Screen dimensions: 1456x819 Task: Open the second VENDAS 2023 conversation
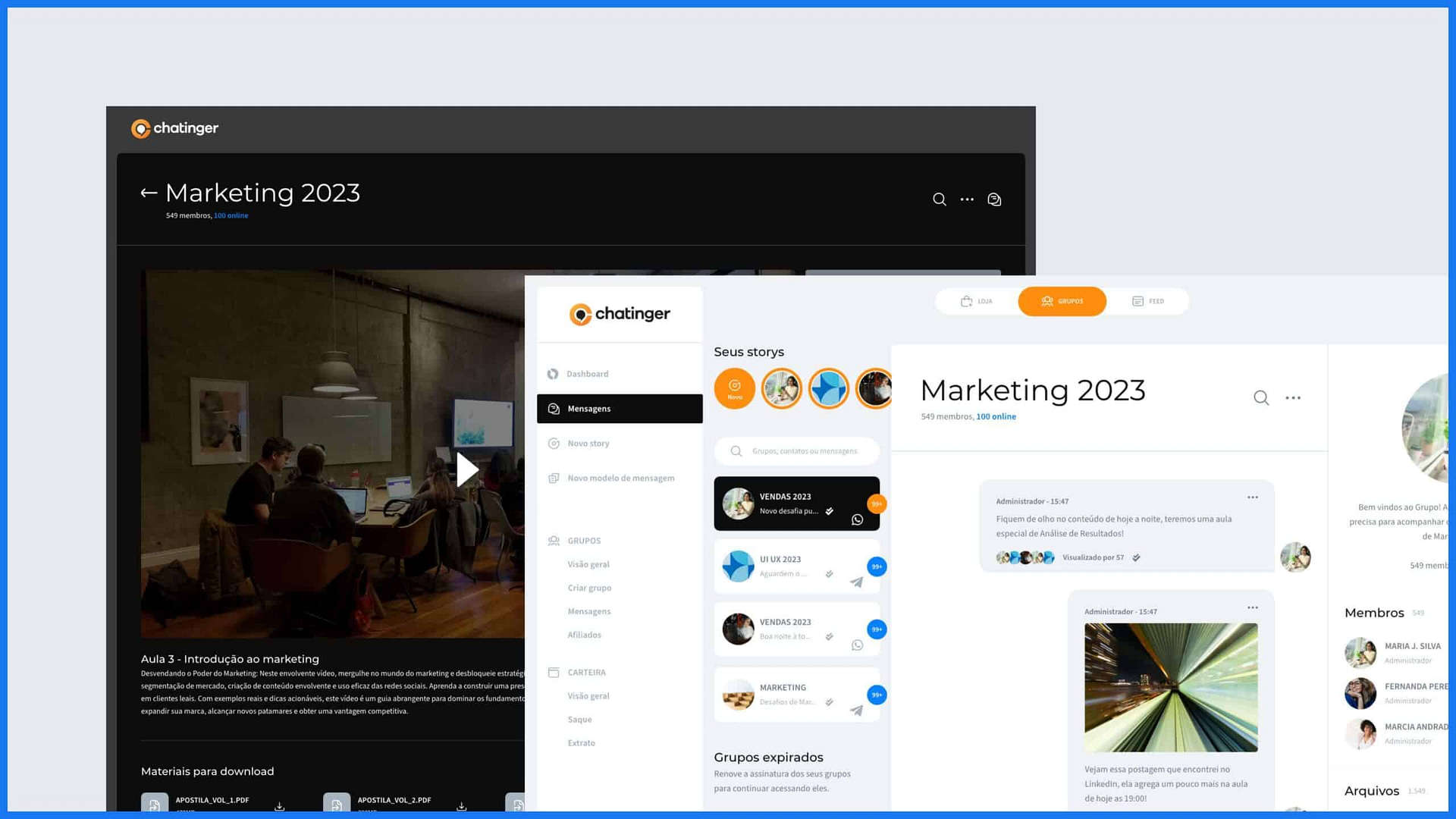tap(796, 629)
